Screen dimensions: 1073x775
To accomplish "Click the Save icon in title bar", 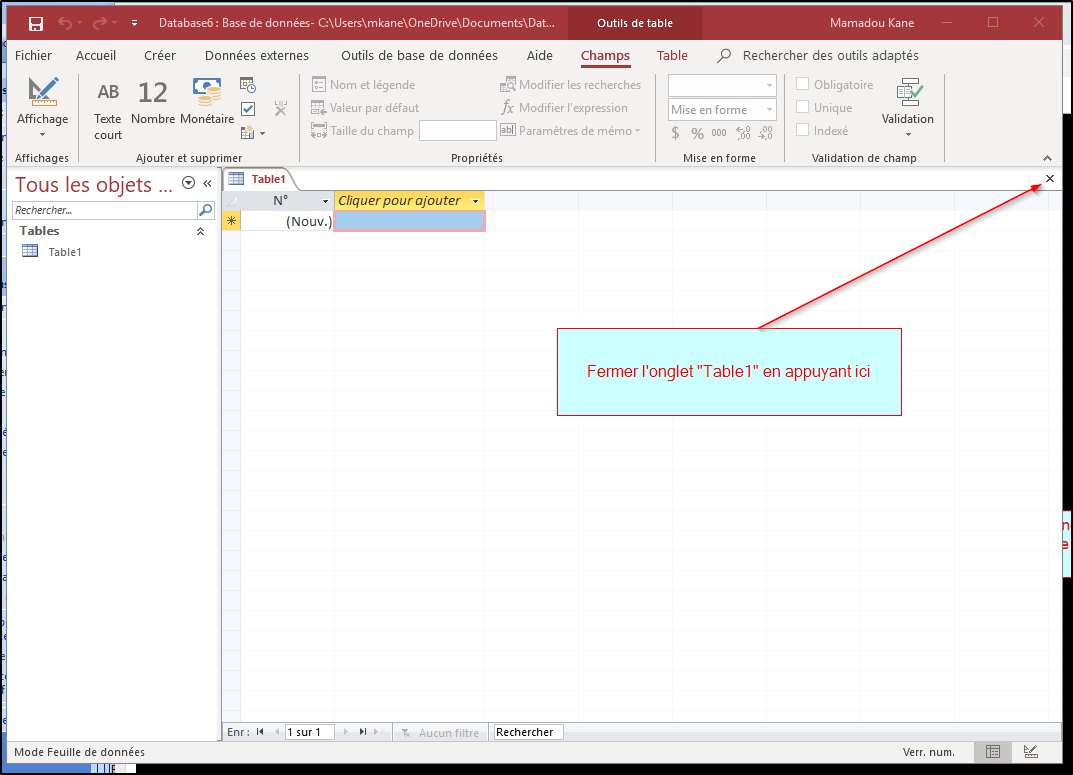I will 36,23.
